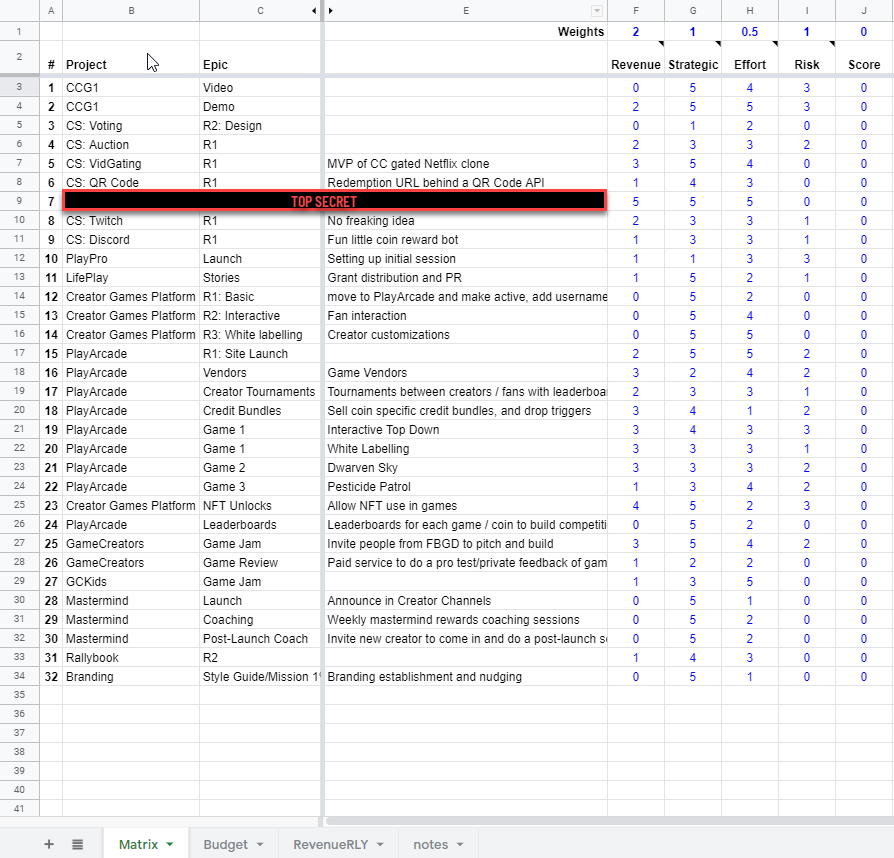Click 'No freaking idea' description cell

tap(466, 221)
